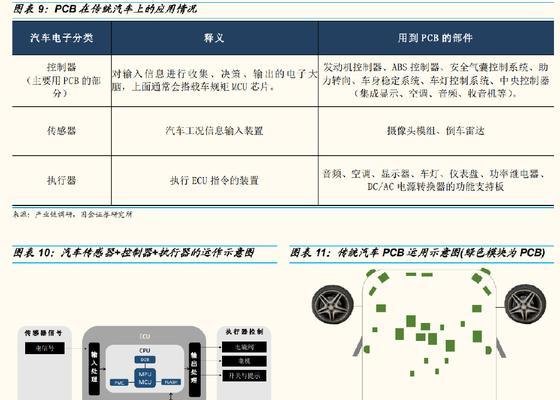Click the left front wheel image
This screenshot has height=400, width=560.
tap(332, 305)
